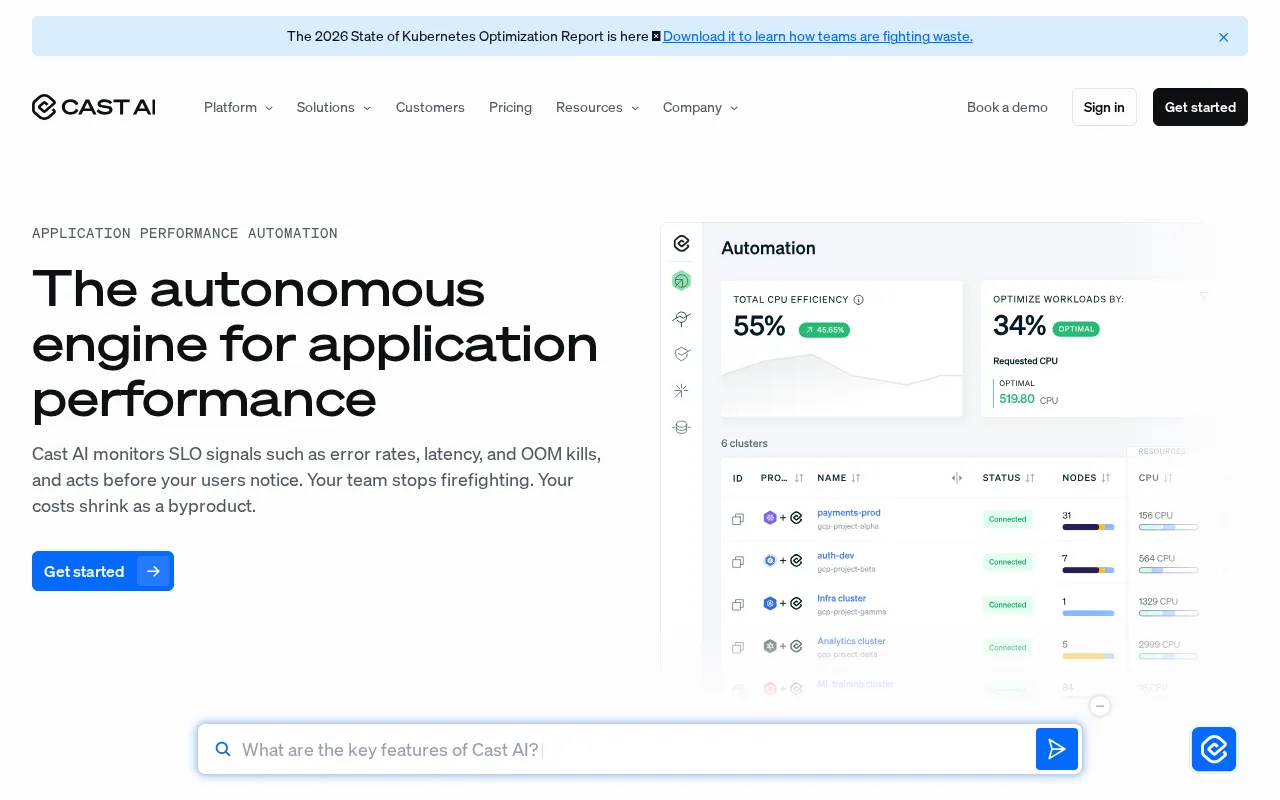Select green hexagon cluster icon in sidebar
The width and height of the screenshot is (1280, 800).
tap(681, 281)
